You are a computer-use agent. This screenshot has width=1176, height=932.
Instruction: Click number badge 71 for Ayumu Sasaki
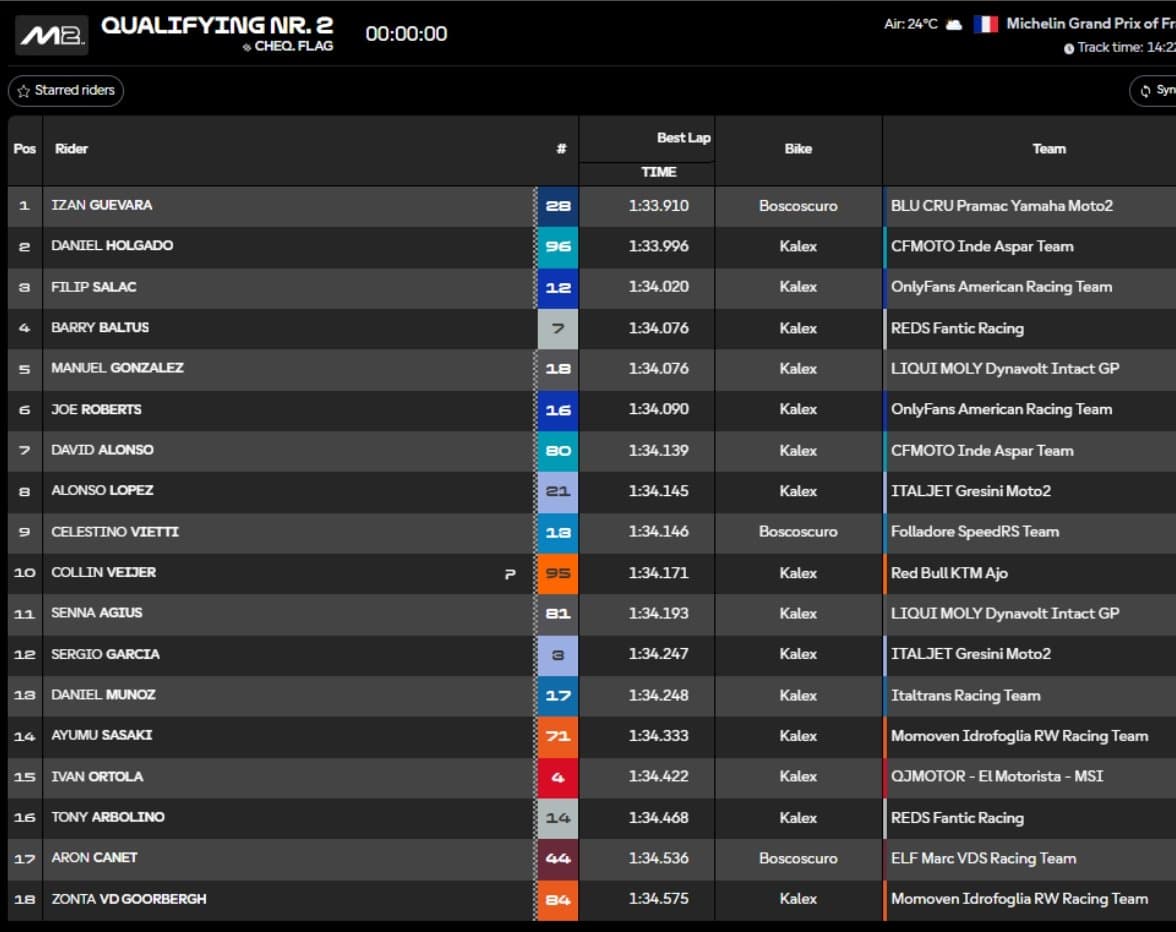(x=558, y=736)
